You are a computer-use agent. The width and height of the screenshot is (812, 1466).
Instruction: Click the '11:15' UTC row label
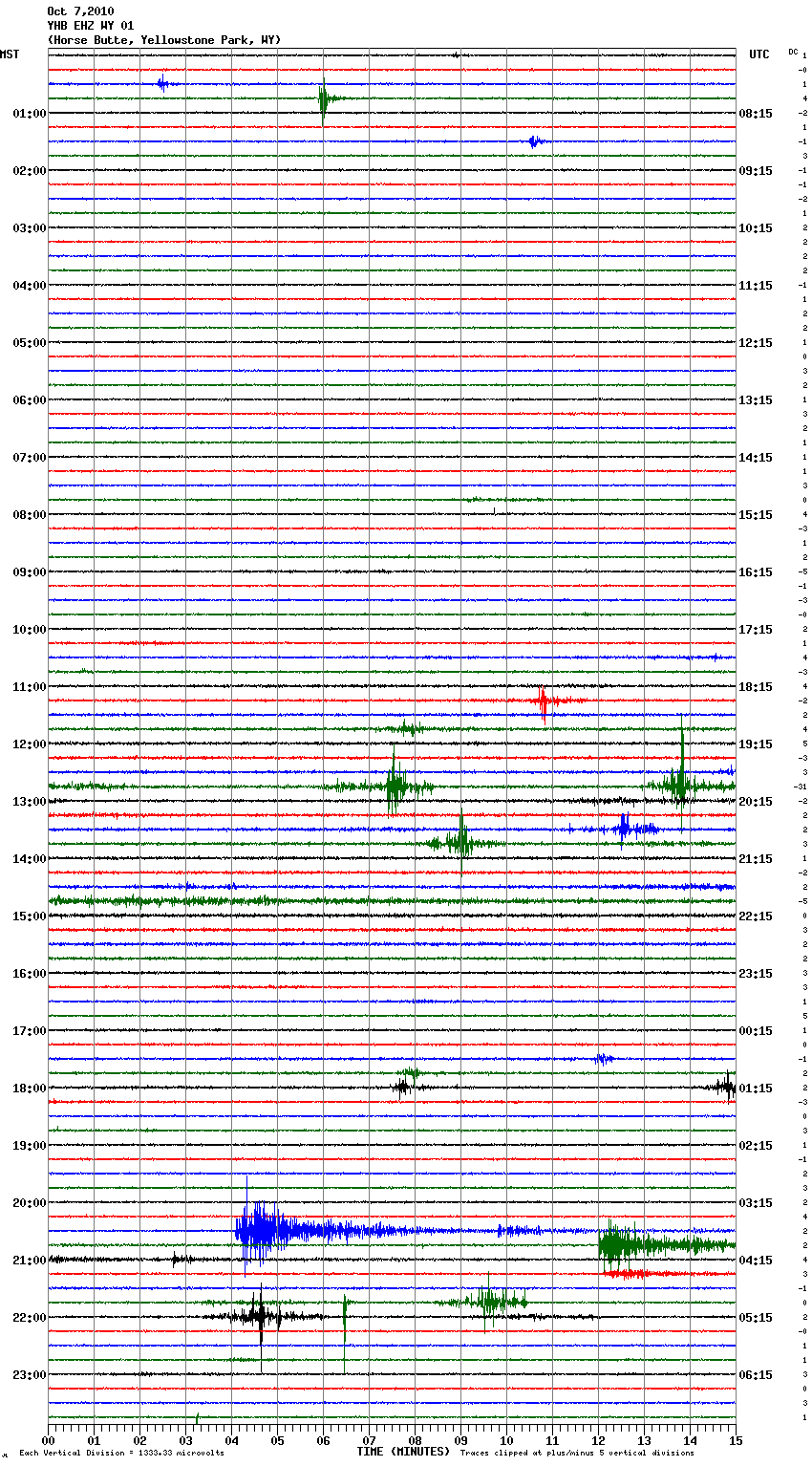click(756, 286)
